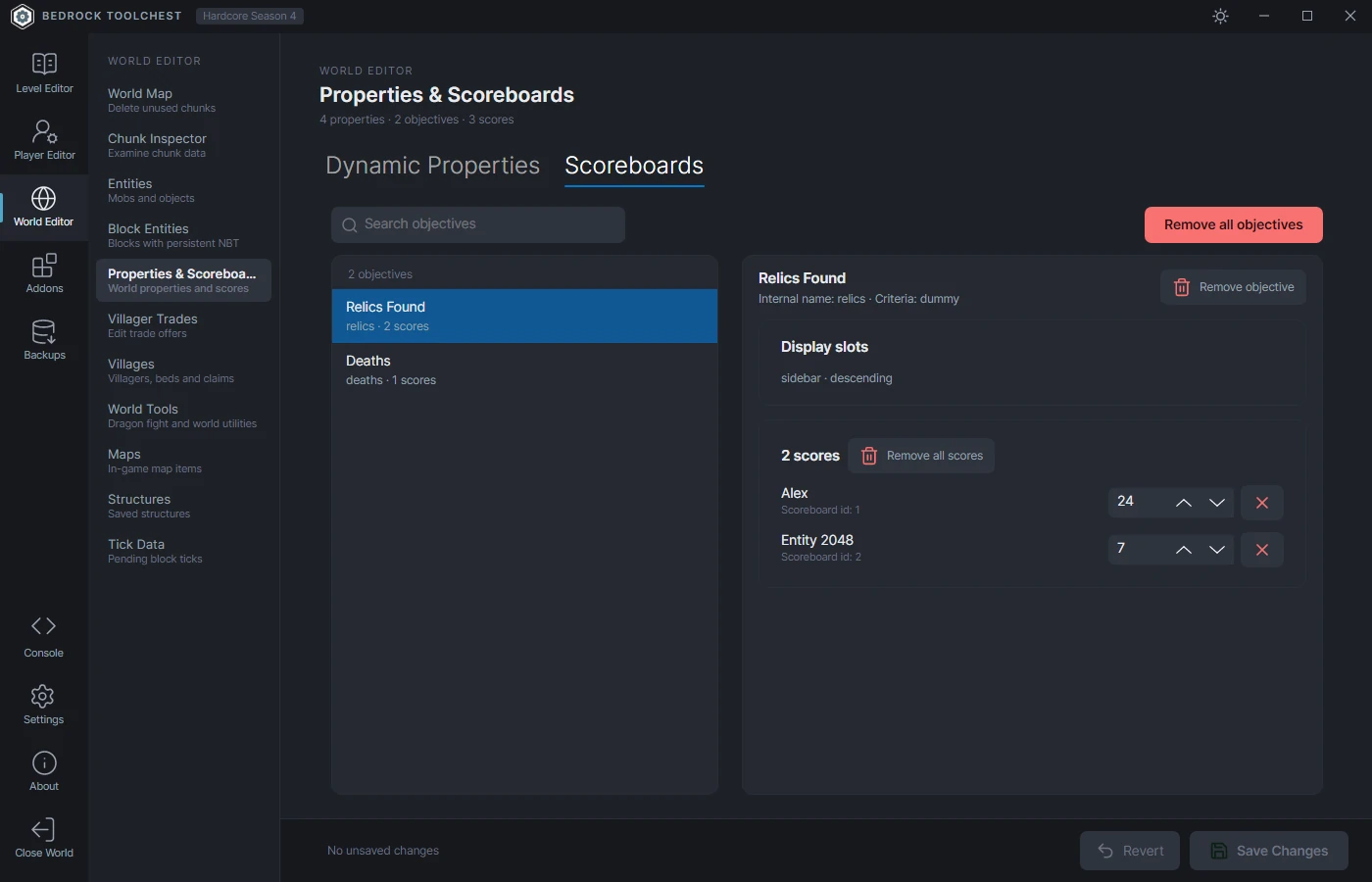
Task: Open the Console panel
Action: pyautogui.click(x=44, y=638)
